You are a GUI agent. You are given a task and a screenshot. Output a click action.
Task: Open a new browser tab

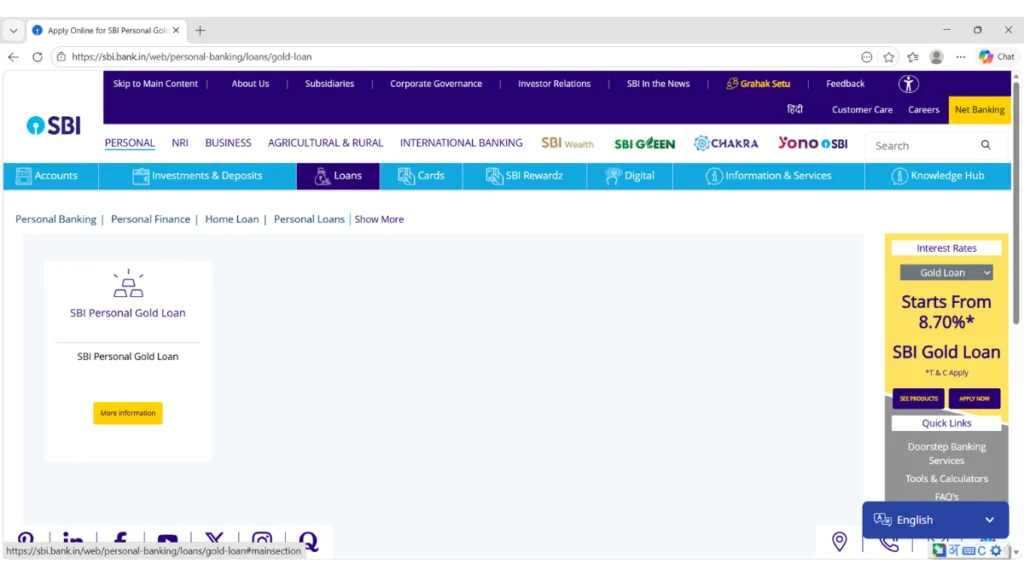pos(200,31)
